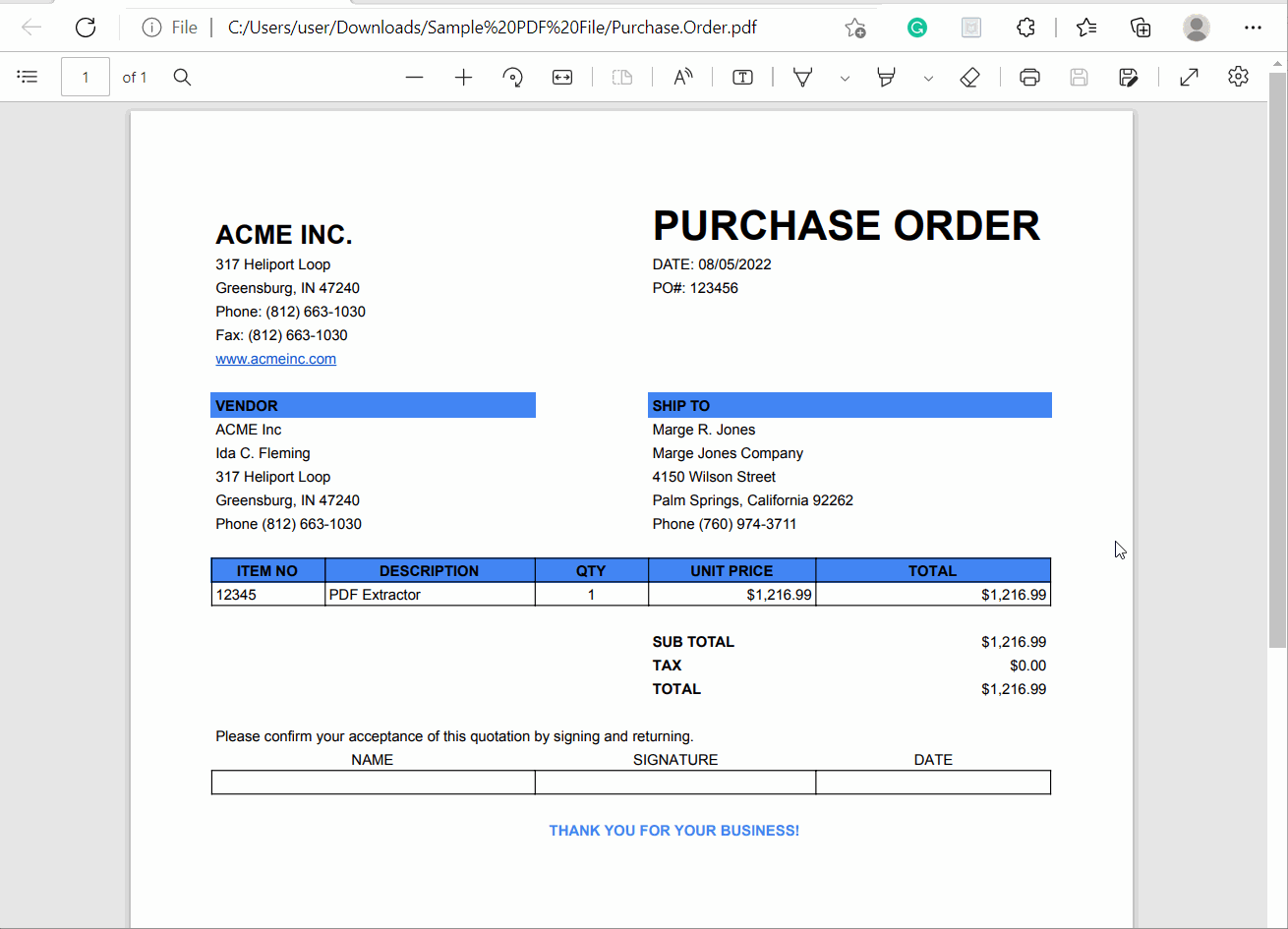Click the NAME field label
1288x929 pixels.
click(x=373, y=760)
